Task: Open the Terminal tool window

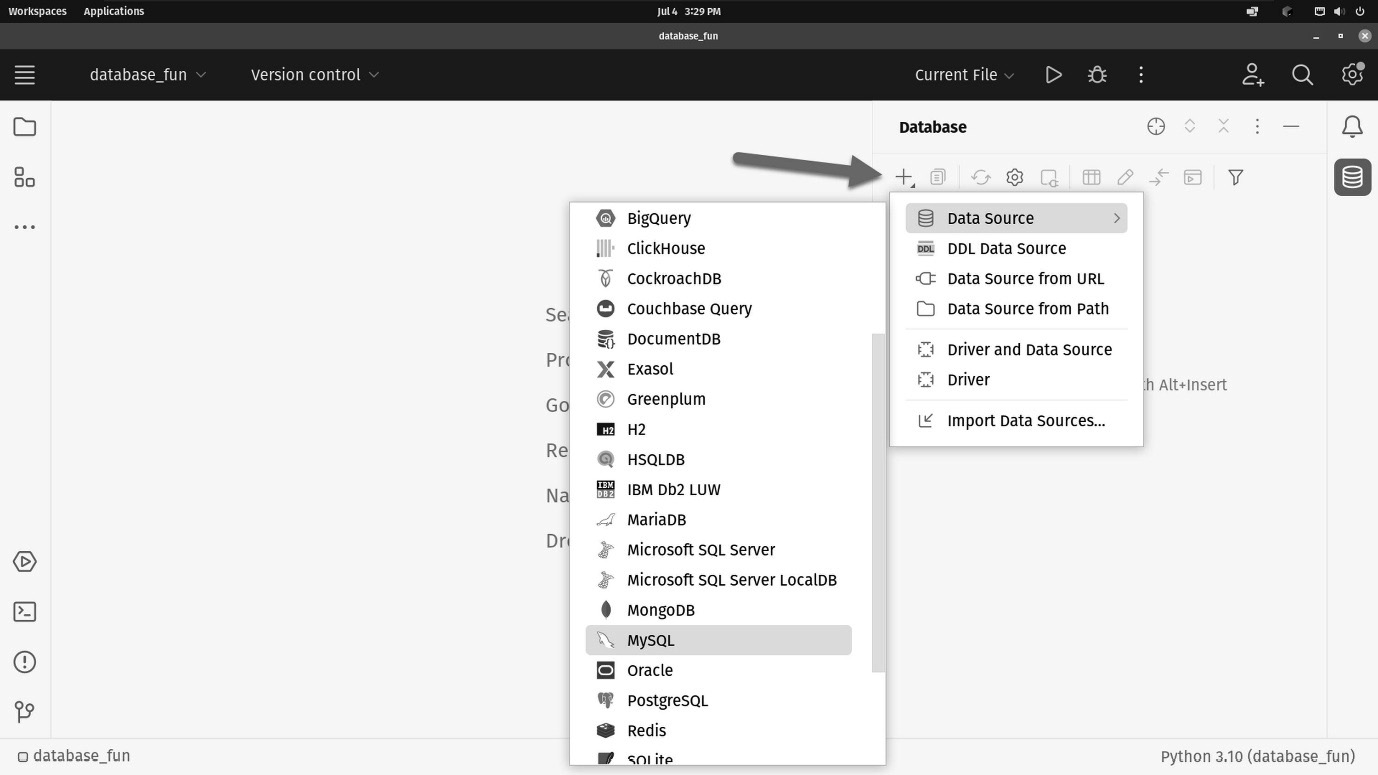Action: click(x=25, y=612)
